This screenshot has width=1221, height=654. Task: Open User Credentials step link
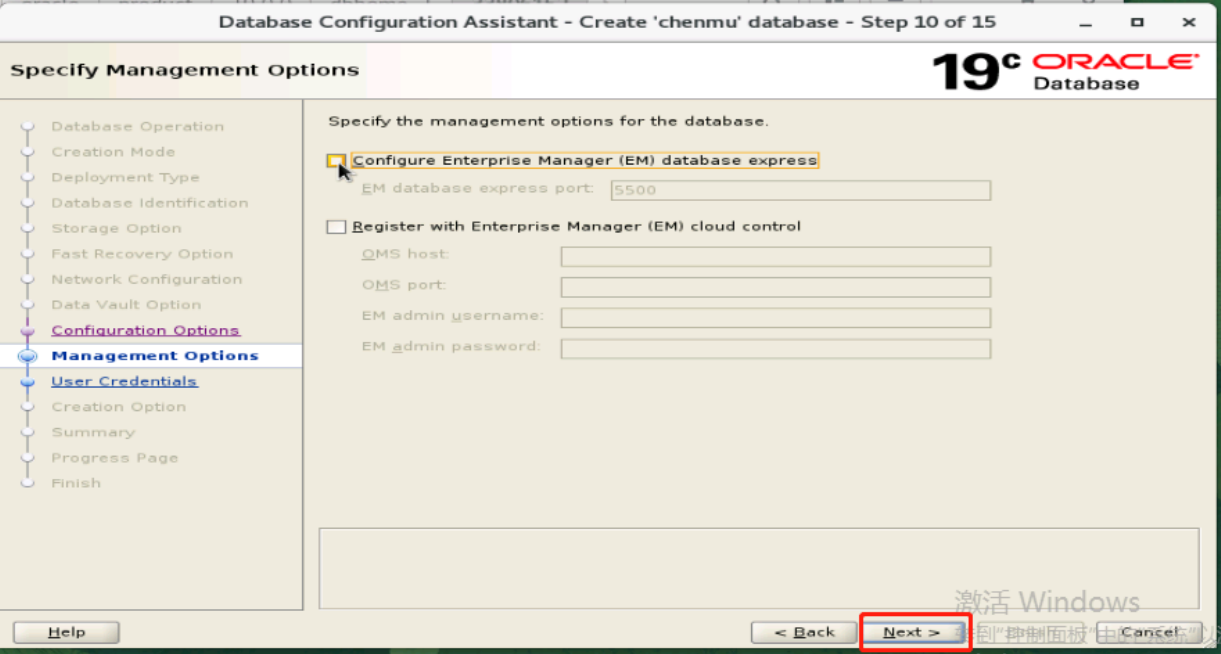coord(124,381)
